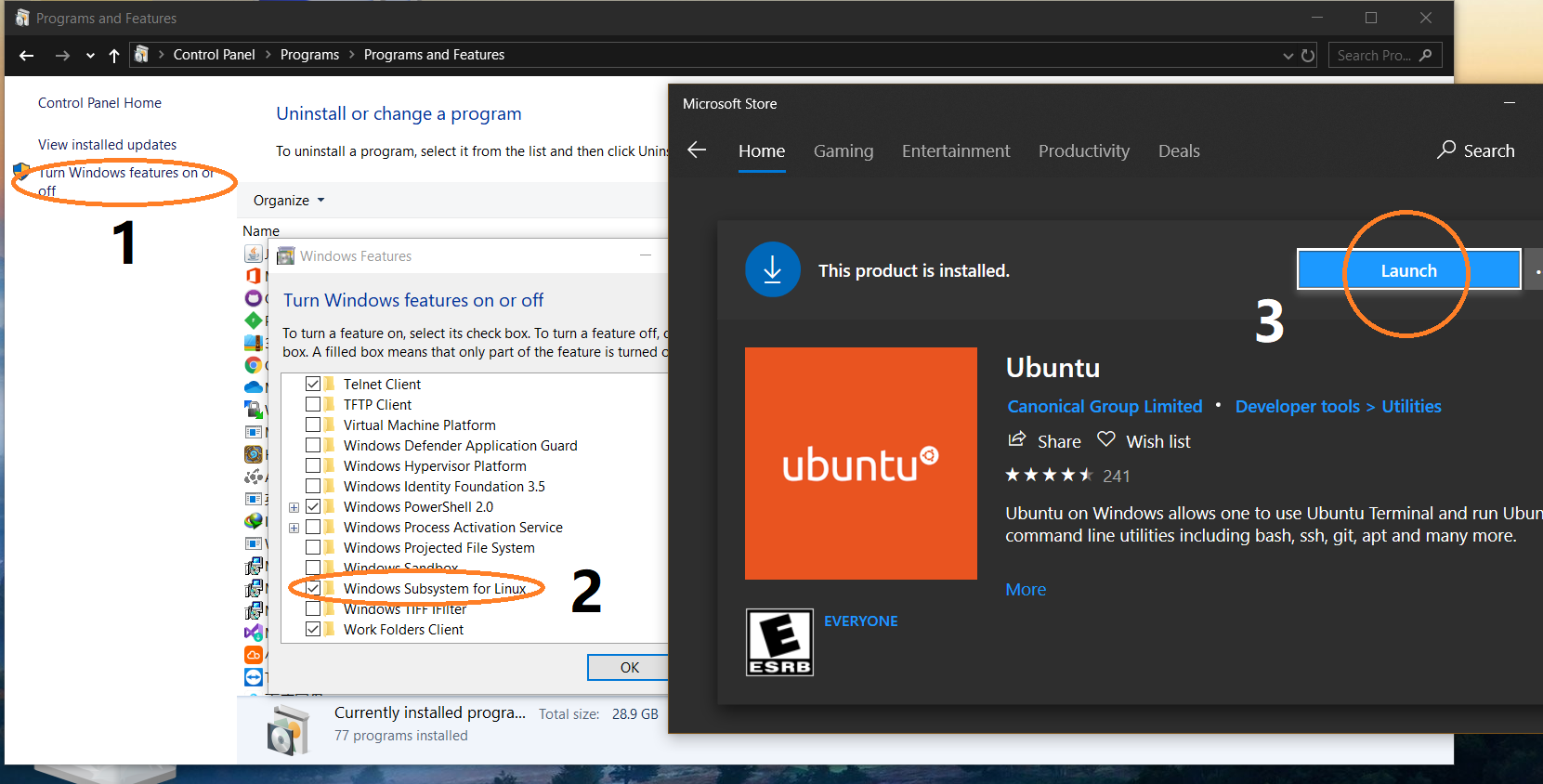Click the Wish list heart icon
The image size is (1543, 784).
click(x=1105, y=439)
